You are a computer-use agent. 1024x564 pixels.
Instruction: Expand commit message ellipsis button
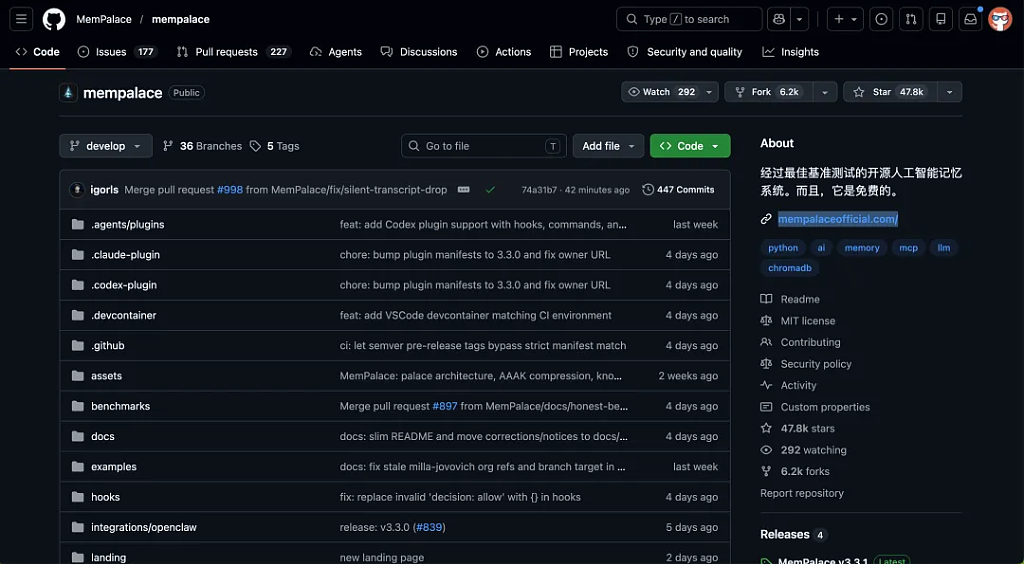[464, 190]
